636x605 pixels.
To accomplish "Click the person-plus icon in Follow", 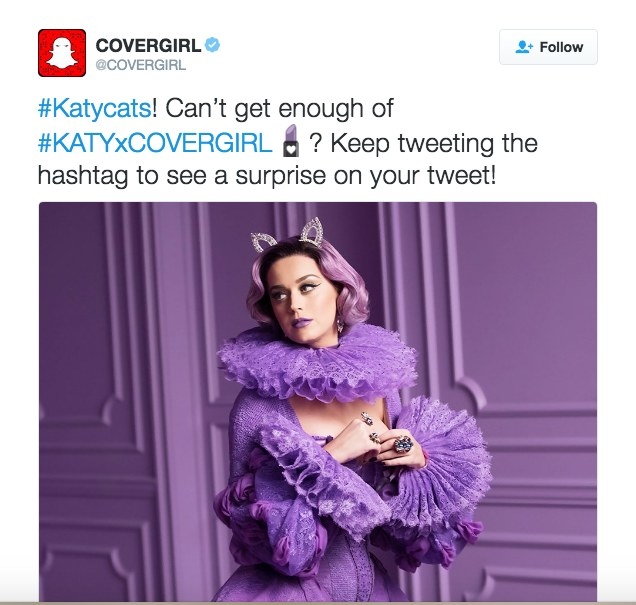I will [x=524, y=47].
